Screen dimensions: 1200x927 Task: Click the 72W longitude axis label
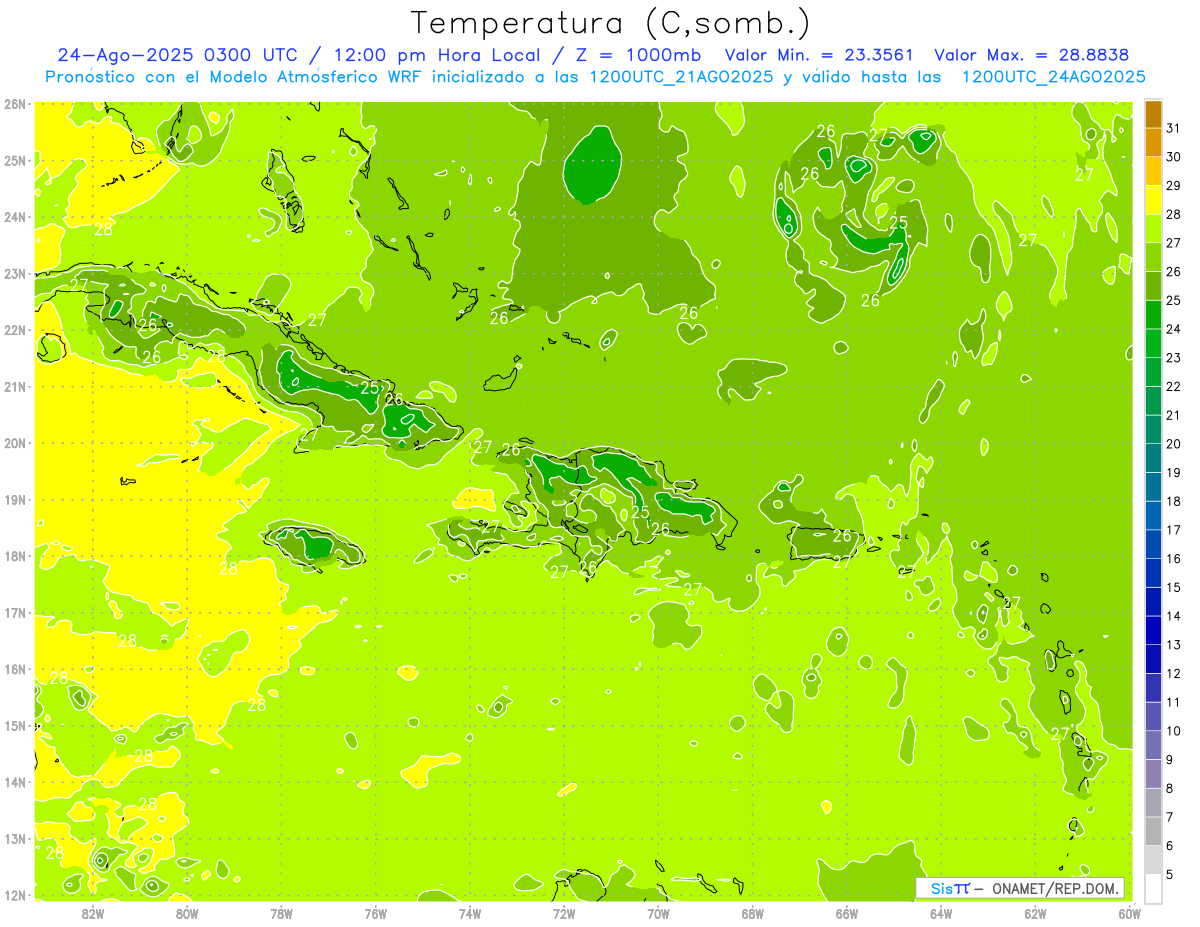tap(564, 912)
